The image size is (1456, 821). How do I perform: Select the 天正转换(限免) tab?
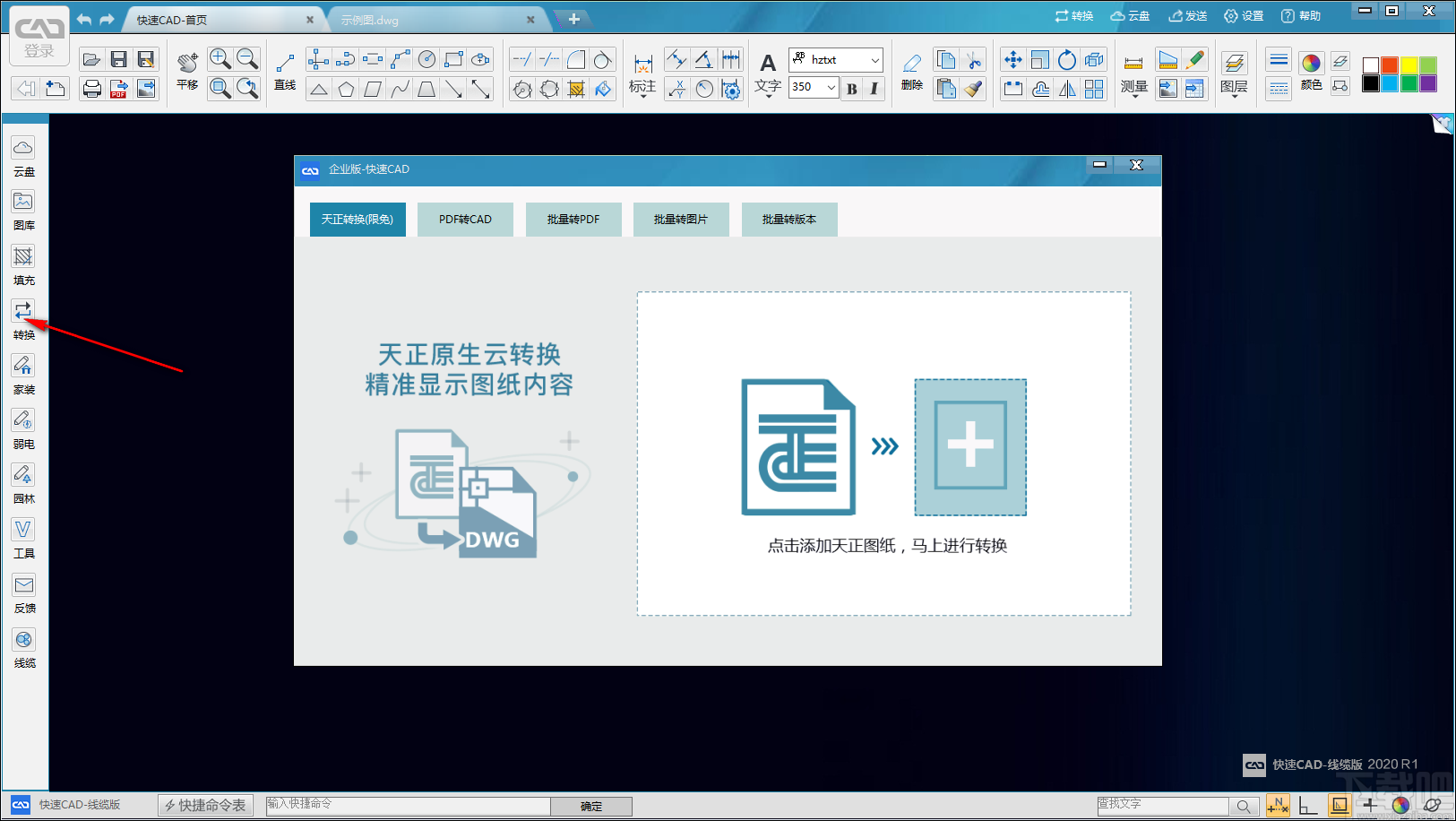pos(358,220)
